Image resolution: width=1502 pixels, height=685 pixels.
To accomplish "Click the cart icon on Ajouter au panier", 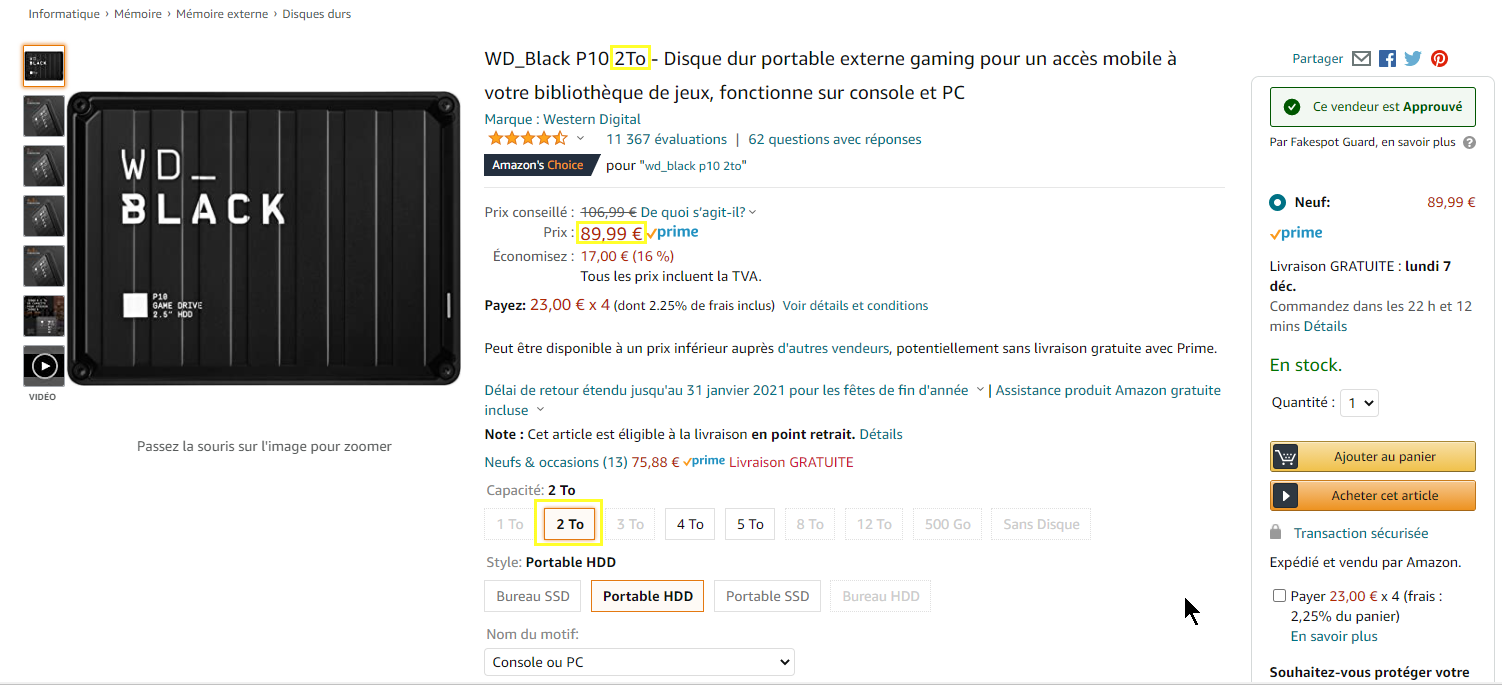I will pyautogui.click(x=1285, y=457).
